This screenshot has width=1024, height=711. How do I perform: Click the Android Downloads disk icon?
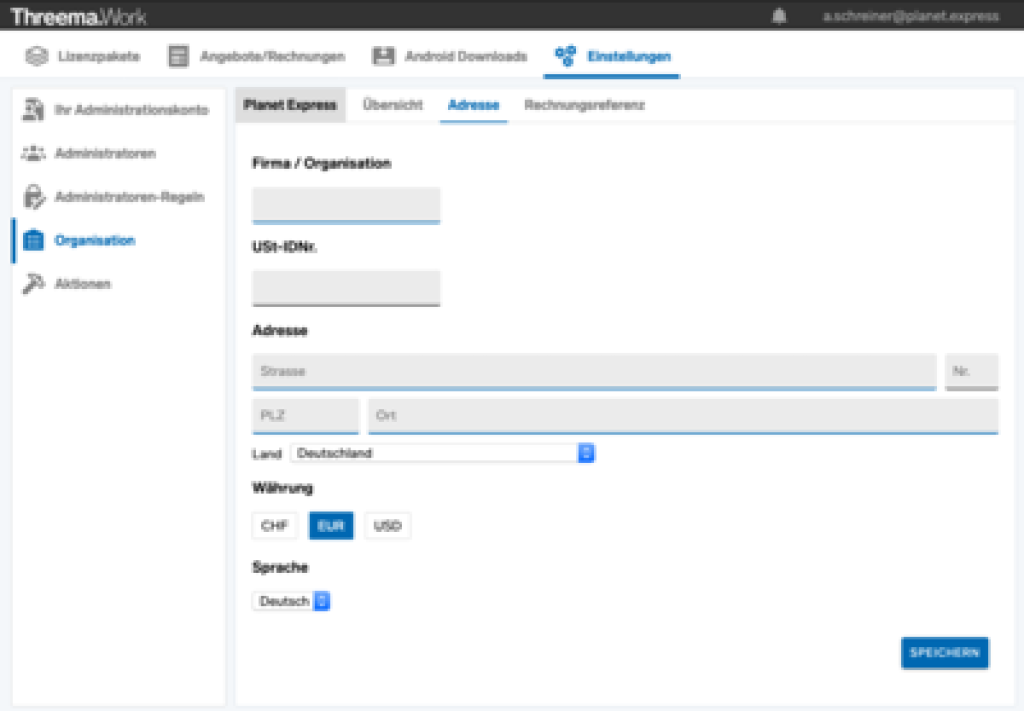(383, 56)
